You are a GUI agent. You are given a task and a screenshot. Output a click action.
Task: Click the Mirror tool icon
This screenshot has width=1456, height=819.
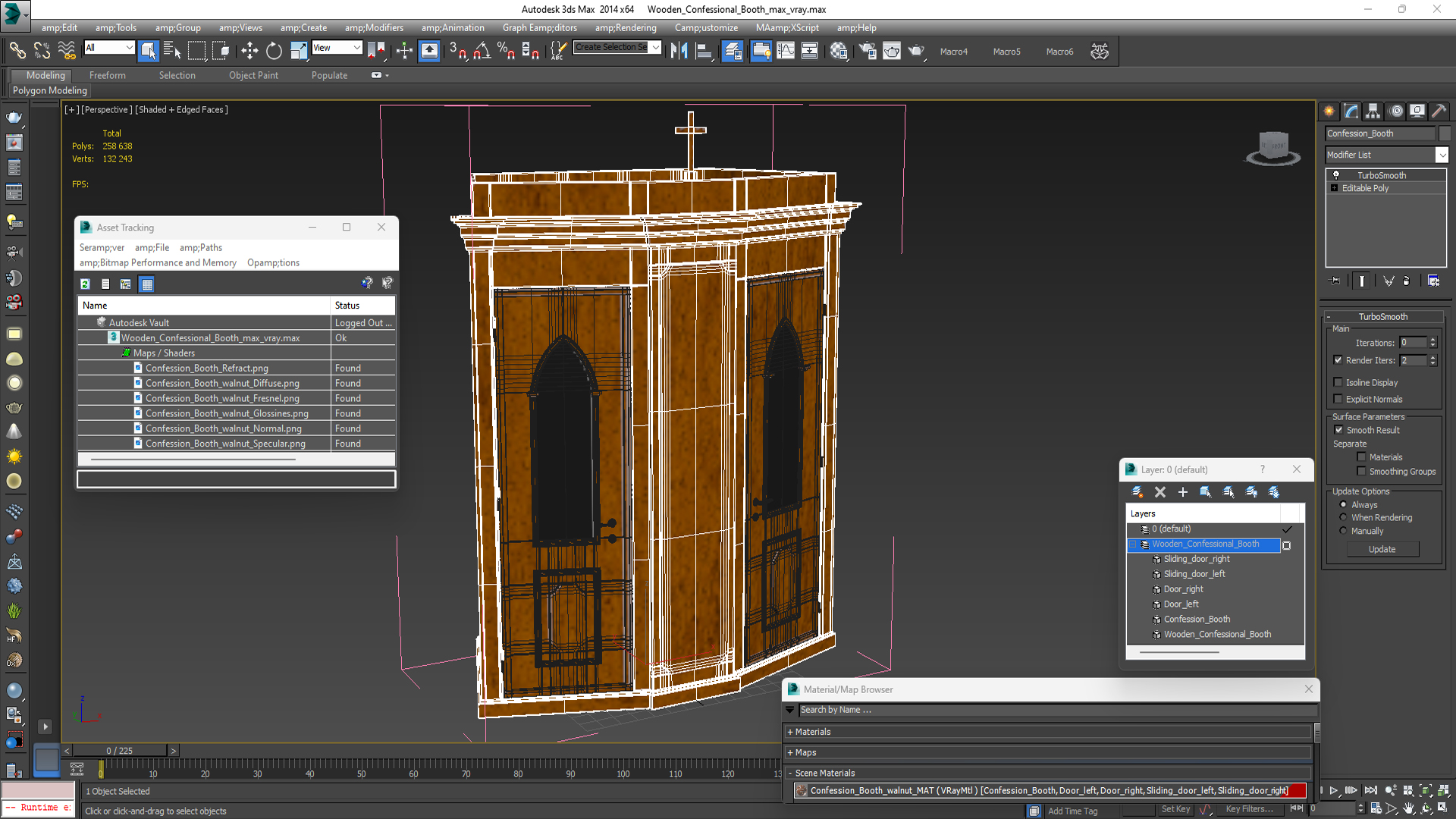tap(679, 51)
